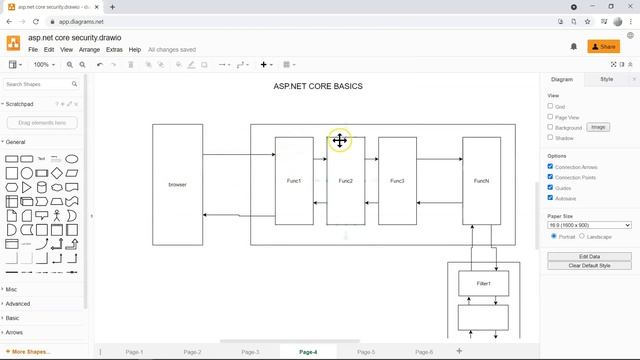Open the waypoints style dropdown
The image size is (640, 360).
point(243,64)
